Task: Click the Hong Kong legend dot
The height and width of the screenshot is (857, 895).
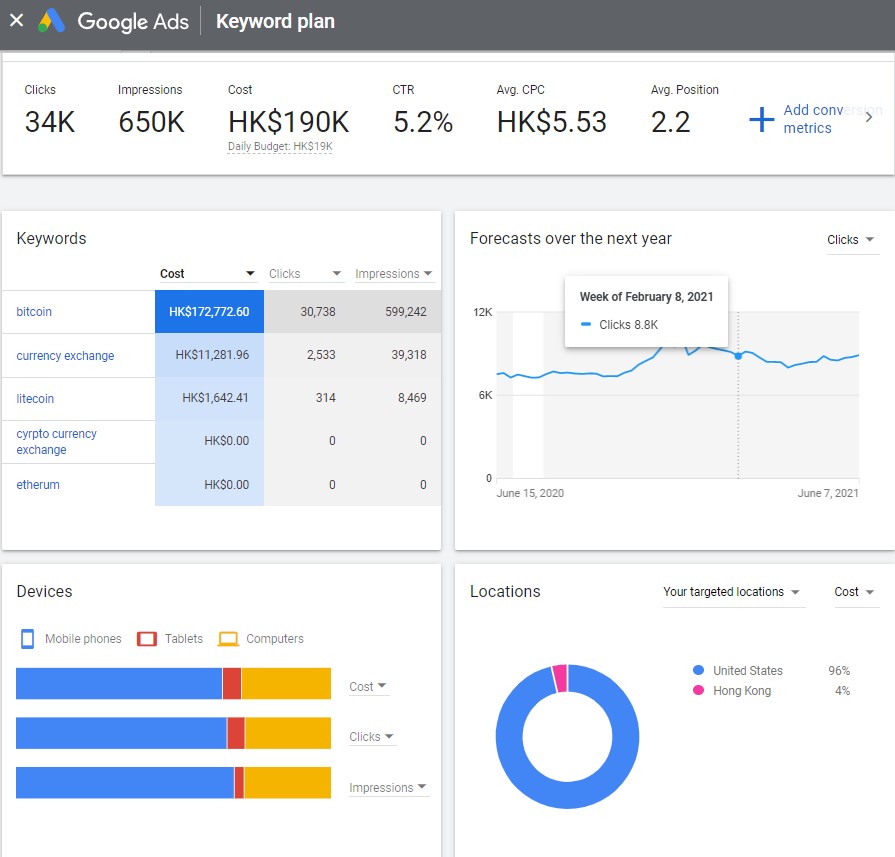Action: pyautogui.click(x=698, y=691)
